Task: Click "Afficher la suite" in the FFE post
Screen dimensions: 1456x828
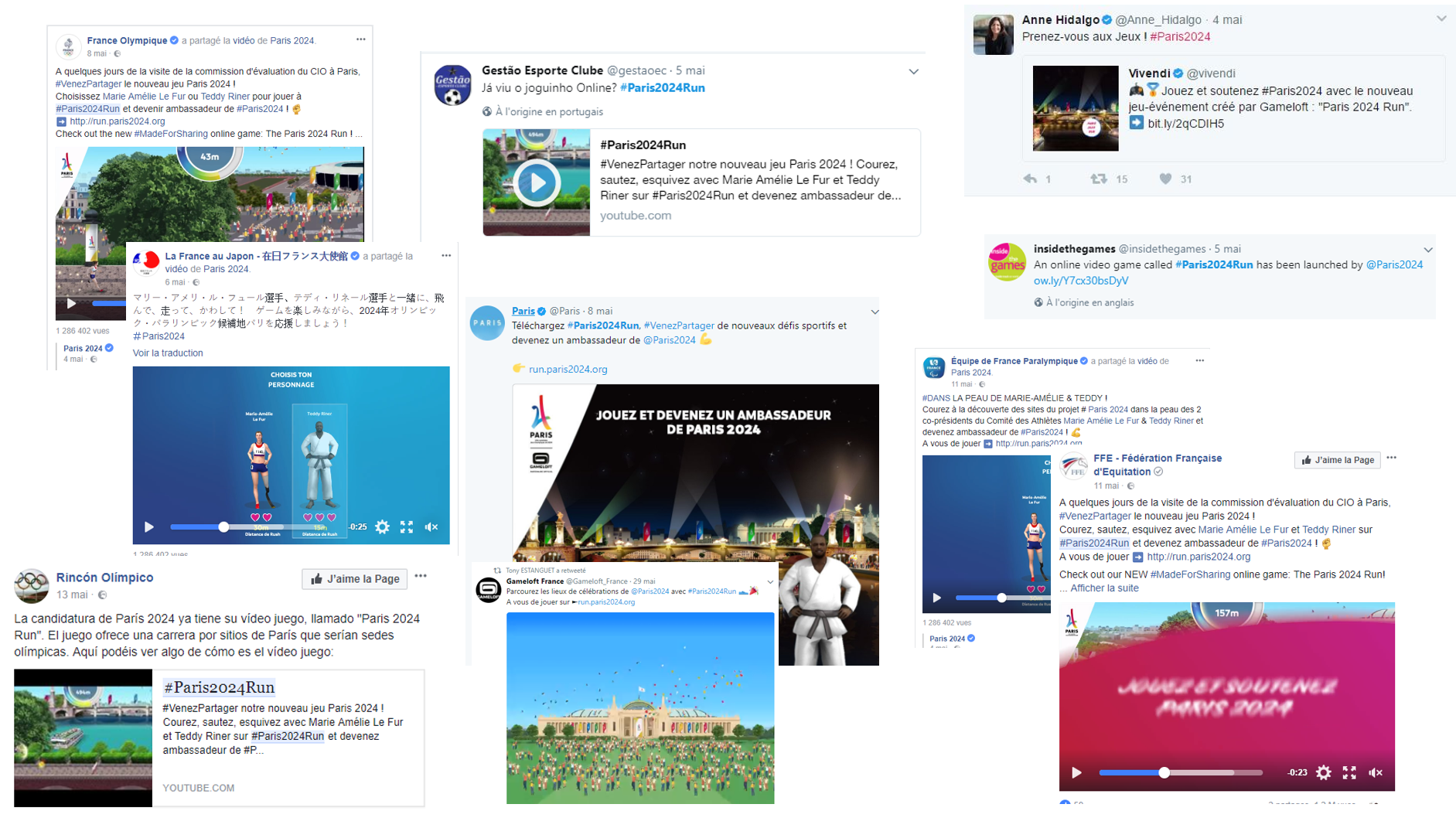Action: coord(1104,588)
